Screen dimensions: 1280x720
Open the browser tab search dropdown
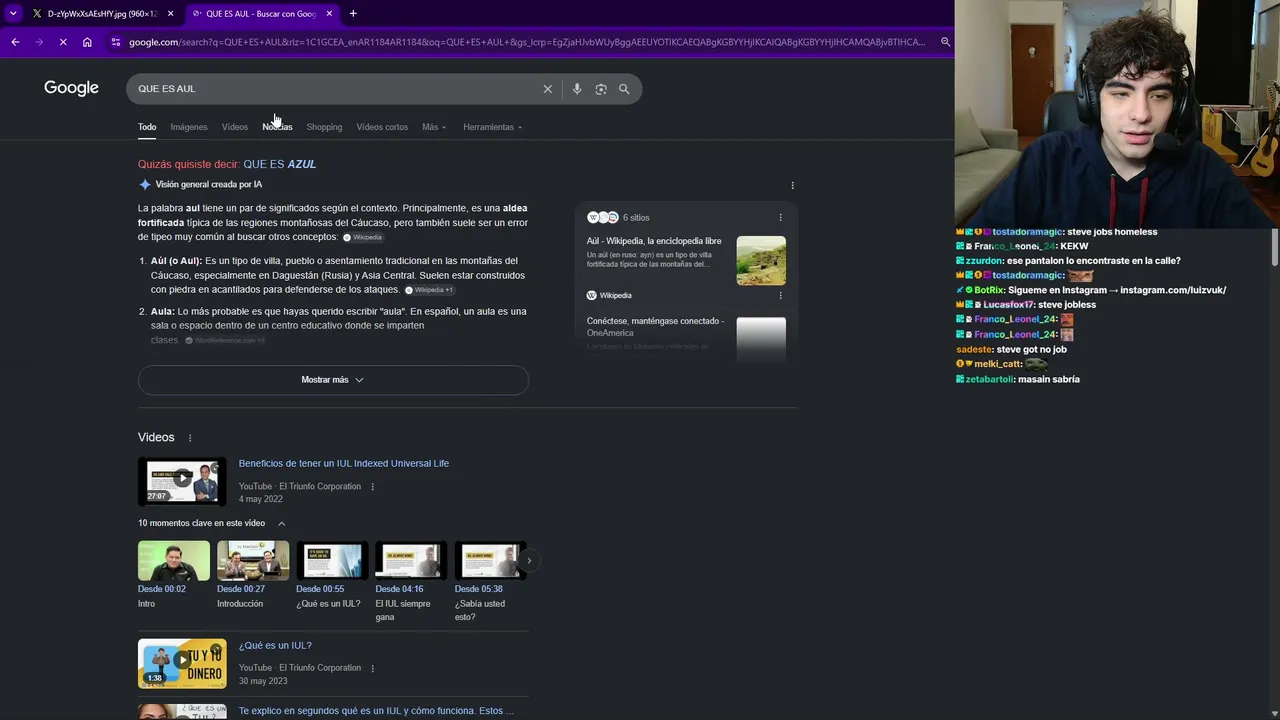(13, 13)
